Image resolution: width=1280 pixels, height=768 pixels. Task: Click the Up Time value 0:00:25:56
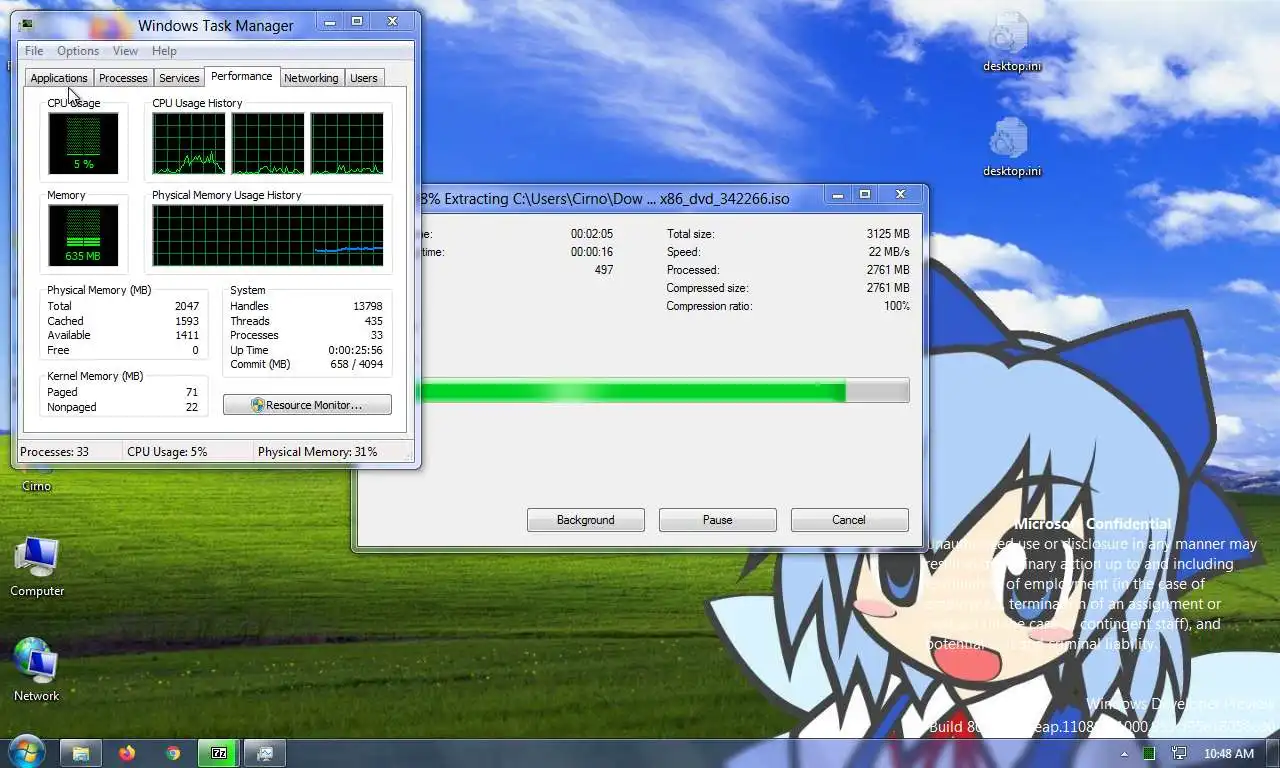click(356, 350)
